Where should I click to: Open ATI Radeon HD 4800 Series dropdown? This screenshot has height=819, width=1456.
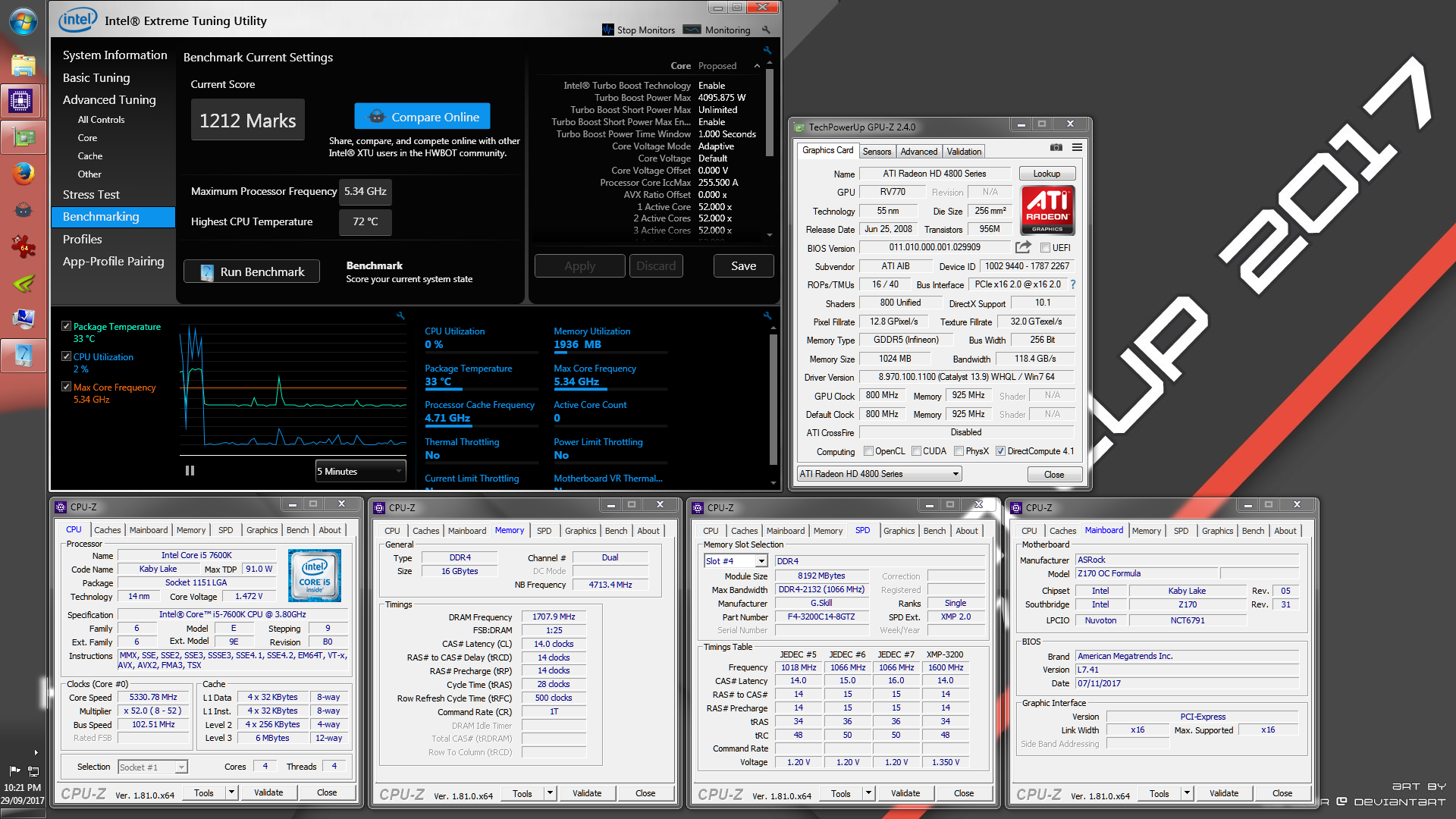879,474
